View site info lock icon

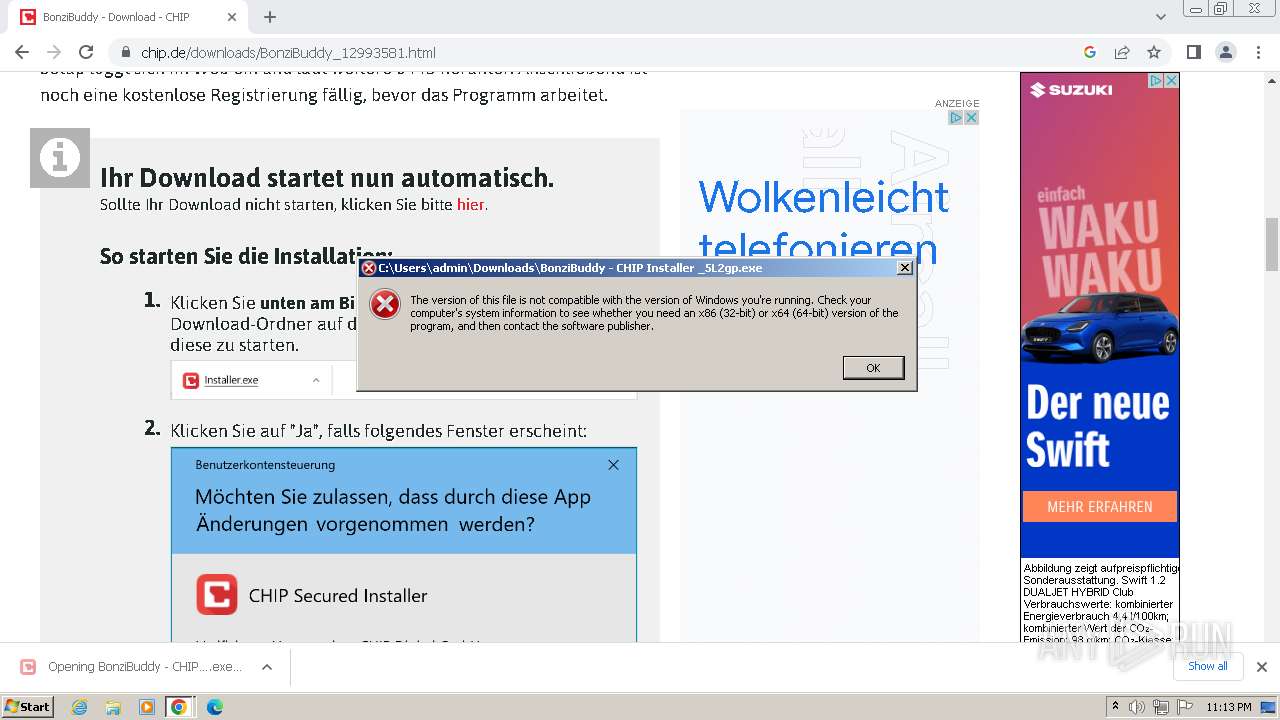point(126,52)
